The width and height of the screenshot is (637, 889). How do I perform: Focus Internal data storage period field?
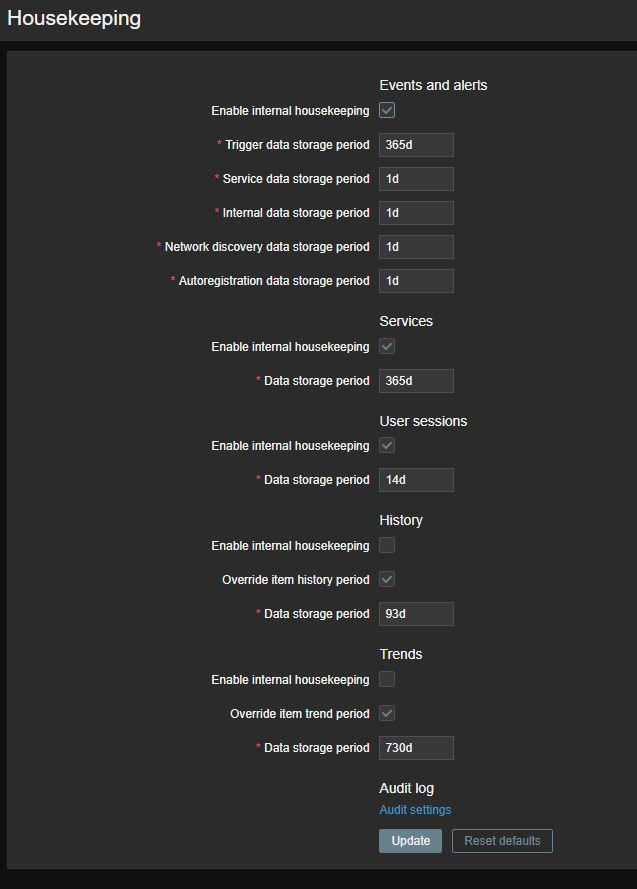tap(416, 213)
